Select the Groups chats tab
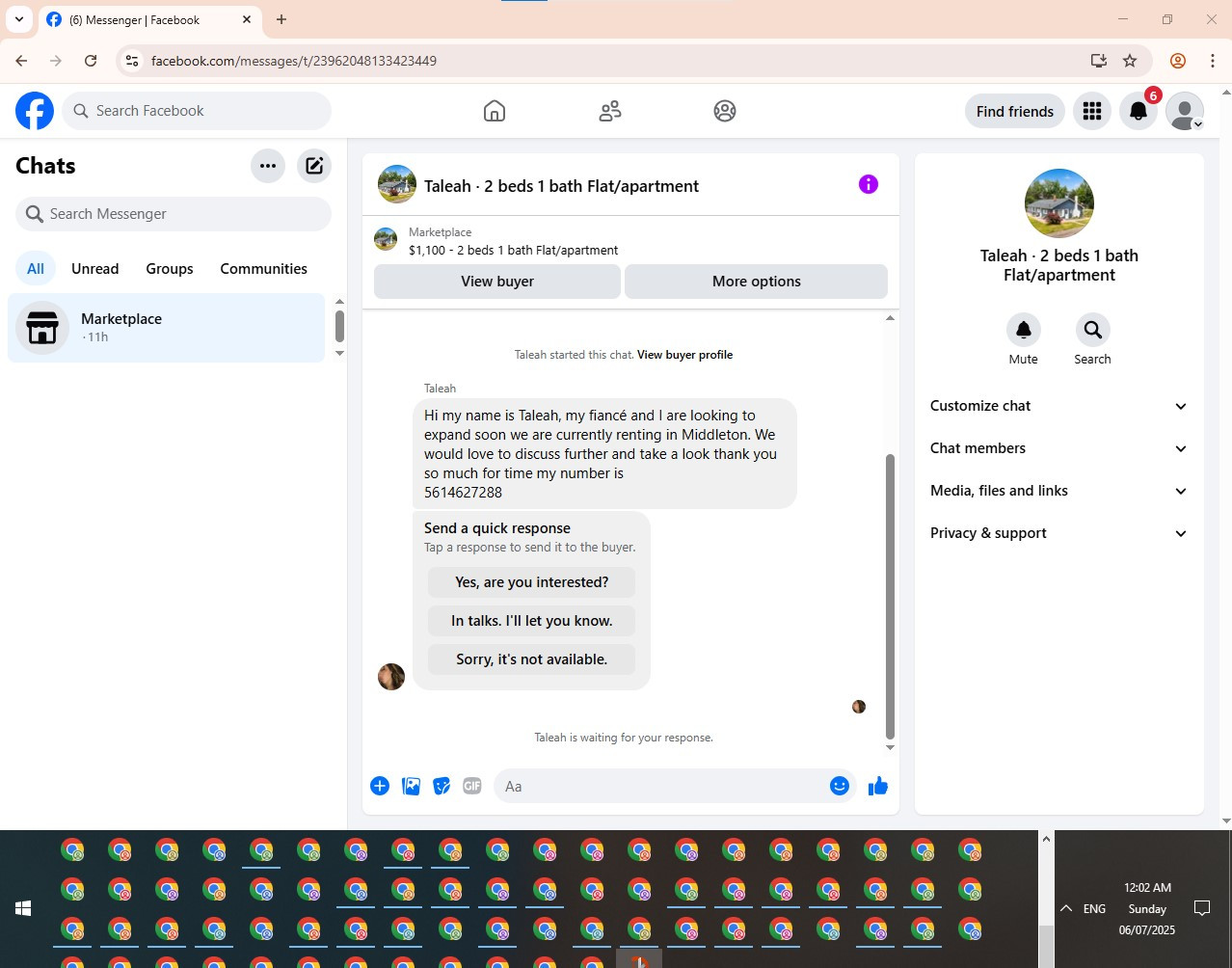1232x968 pixels. (x=170, y=269)
